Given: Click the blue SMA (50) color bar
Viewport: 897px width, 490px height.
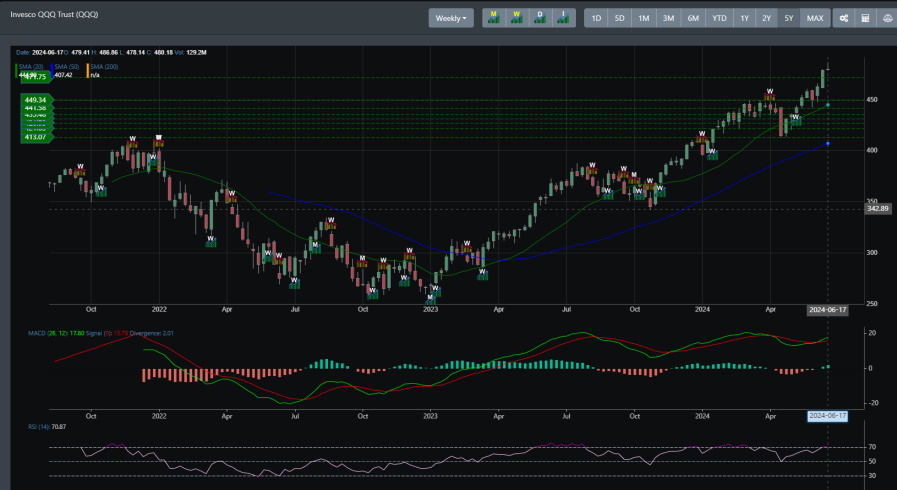Looking at the screenshot, I should (x=52, y=71).
